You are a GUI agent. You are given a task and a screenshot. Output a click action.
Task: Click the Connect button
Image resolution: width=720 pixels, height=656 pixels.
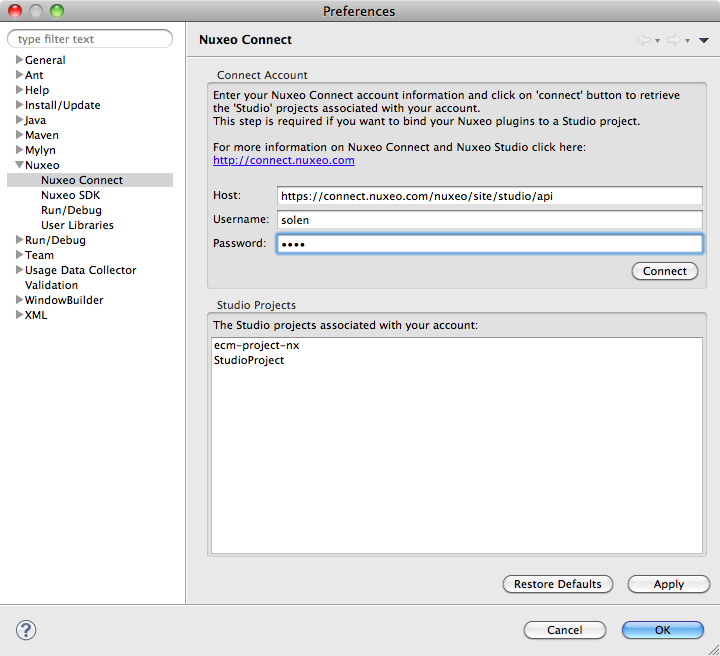[664, 271]
